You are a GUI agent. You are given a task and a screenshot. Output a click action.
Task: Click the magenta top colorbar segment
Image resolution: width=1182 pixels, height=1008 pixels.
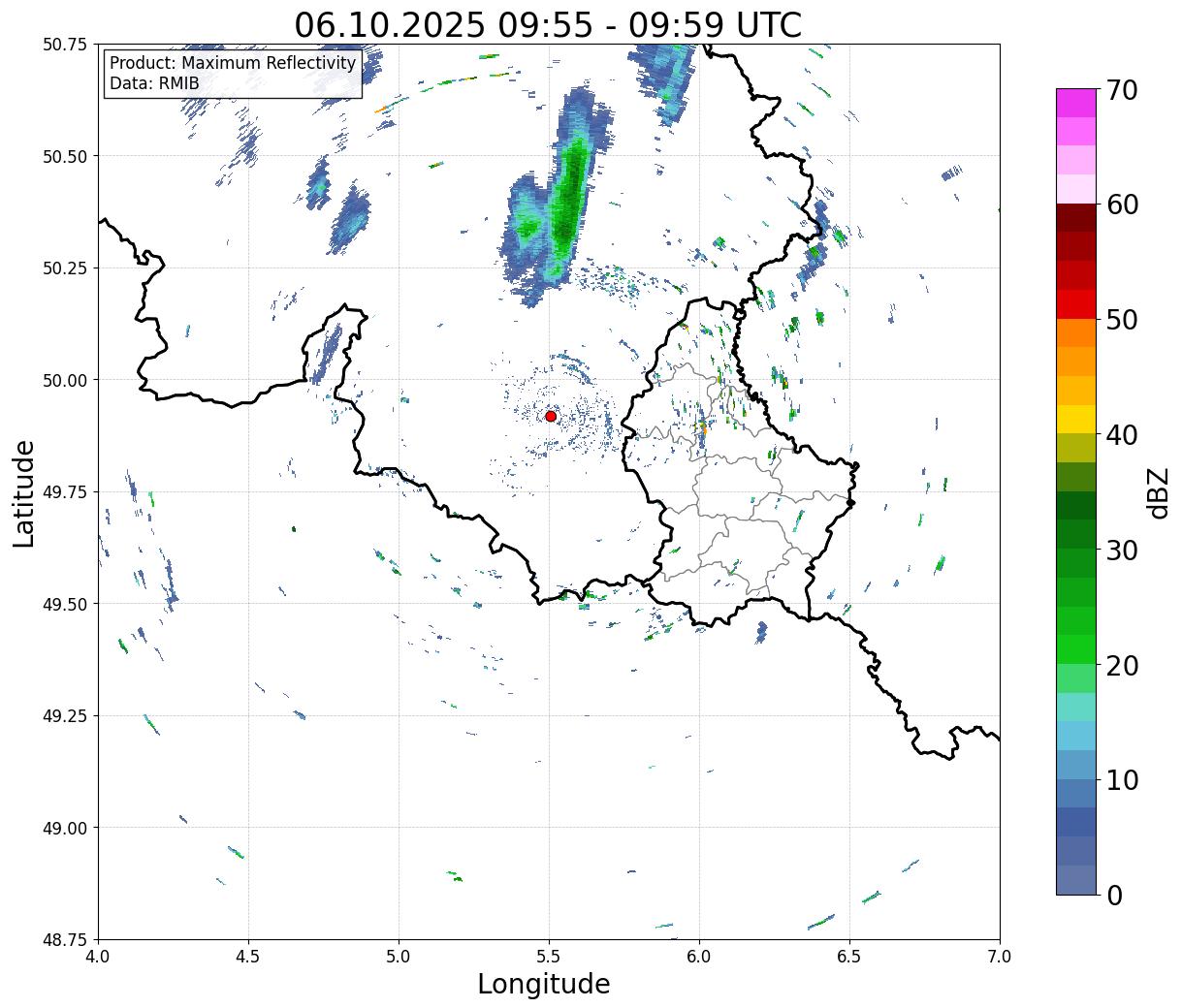tap(1075, 103)
